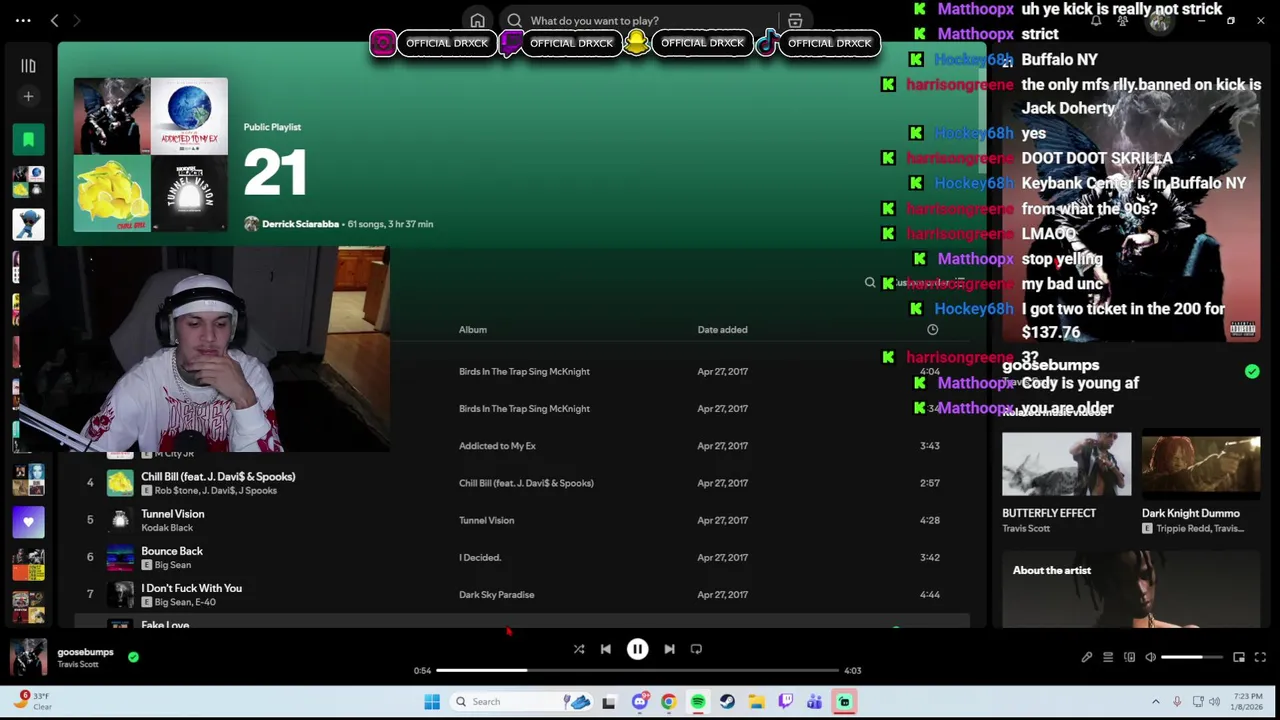Skip to next track
This screenshot has width=1280, height=720.
(669, 649)
